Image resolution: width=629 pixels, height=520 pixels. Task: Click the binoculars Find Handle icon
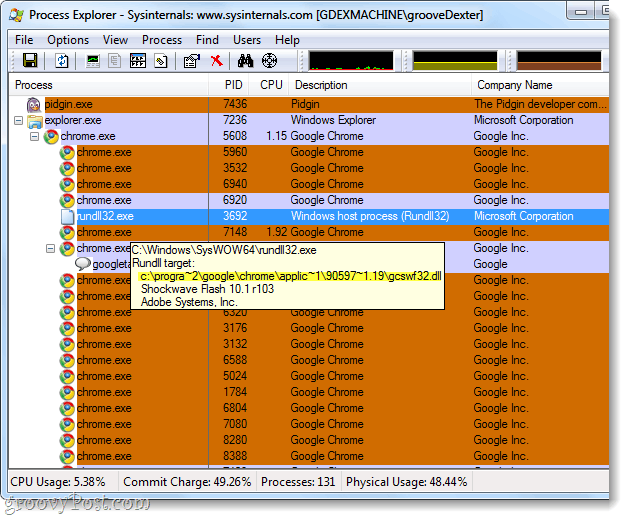[245, 61]
